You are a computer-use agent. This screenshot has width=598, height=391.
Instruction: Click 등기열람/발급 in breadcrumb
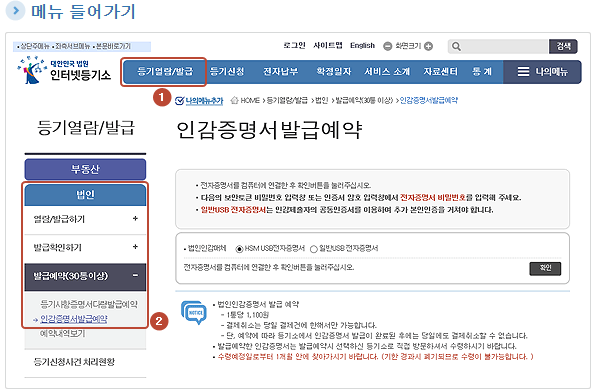coord(287,100)
